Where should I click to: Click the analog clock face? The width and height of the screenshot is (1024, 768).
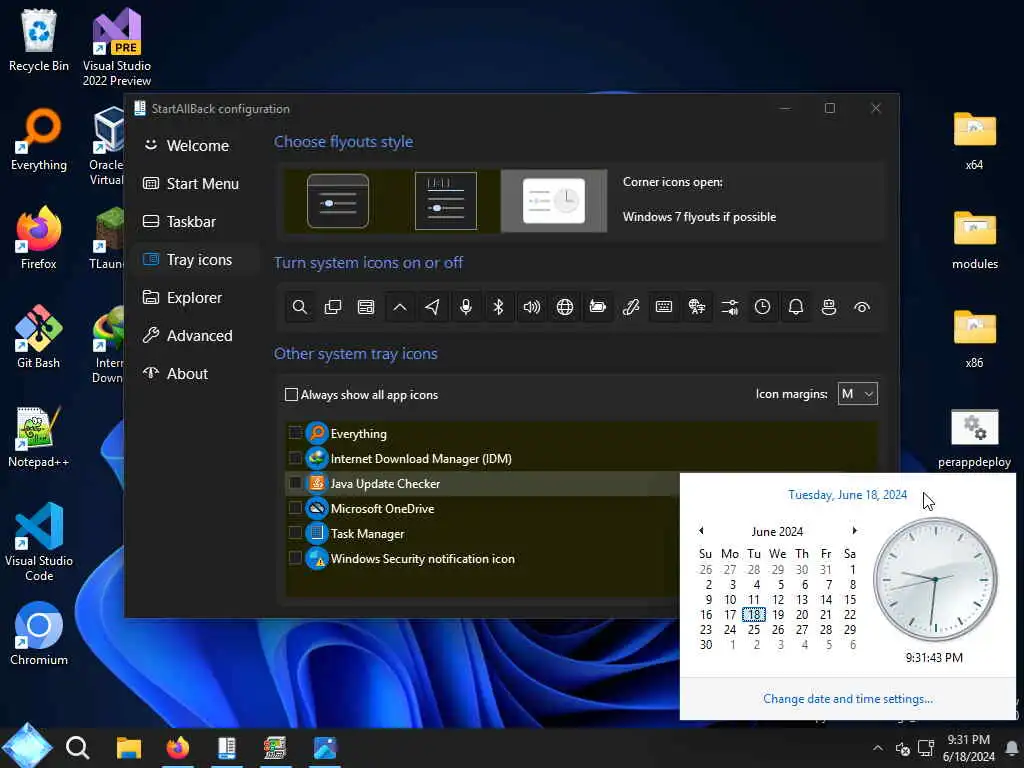(x=935, y=579)
